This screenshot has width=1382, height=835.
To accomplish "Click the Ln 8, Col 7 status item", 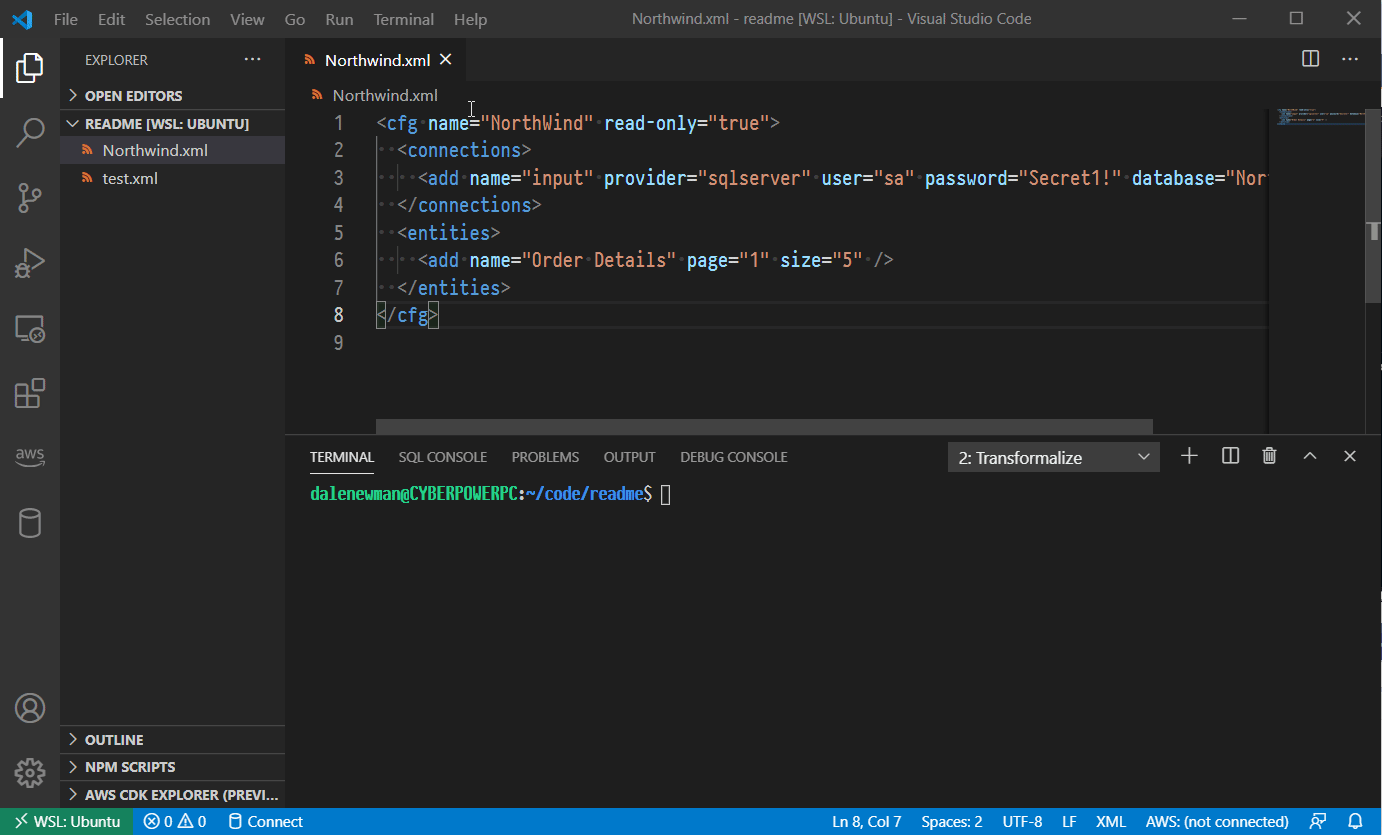I will [x=866, y=822].
